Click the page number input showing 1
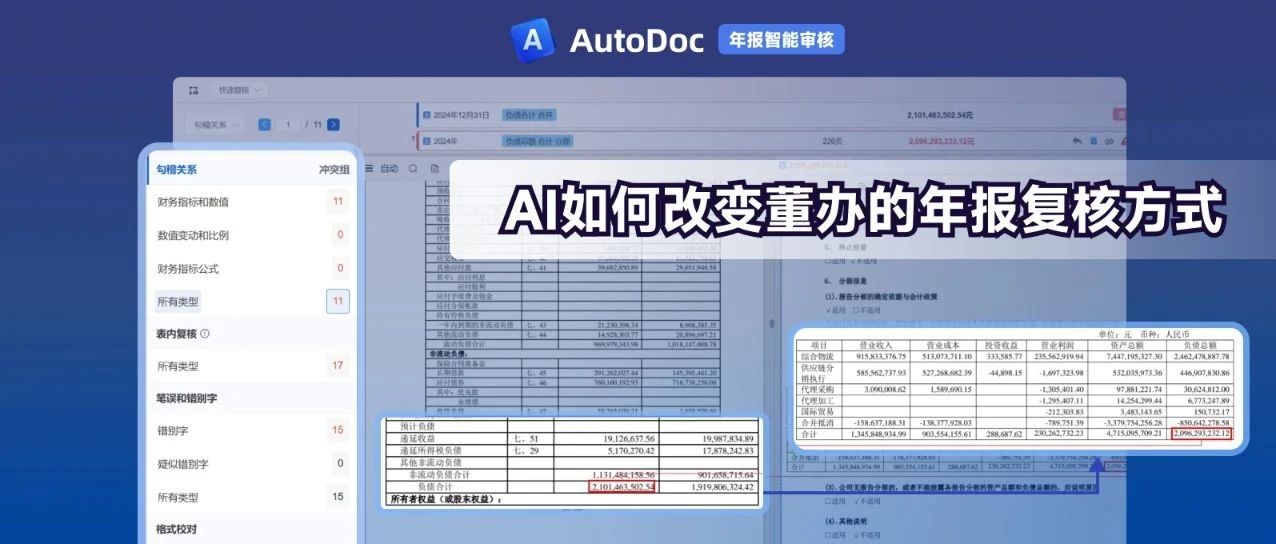This screenshot has height=544, width=1276. click(x=288, y=125)
